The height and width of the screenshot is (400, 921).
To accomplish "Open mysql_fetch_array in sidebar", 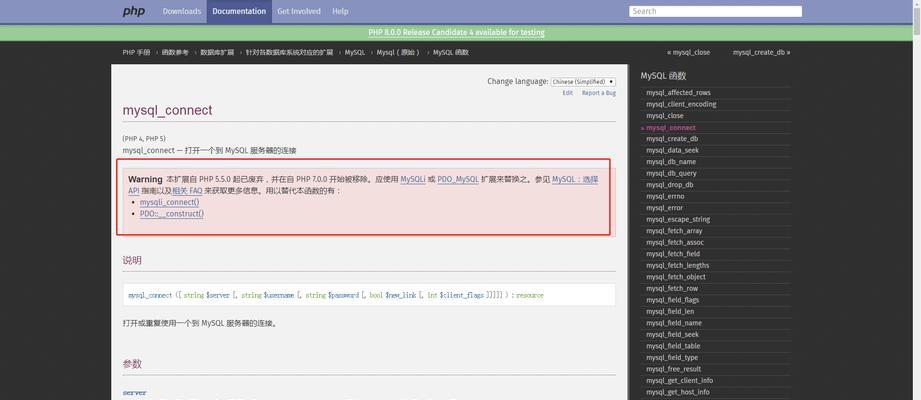I will click(x=674, y=231).
